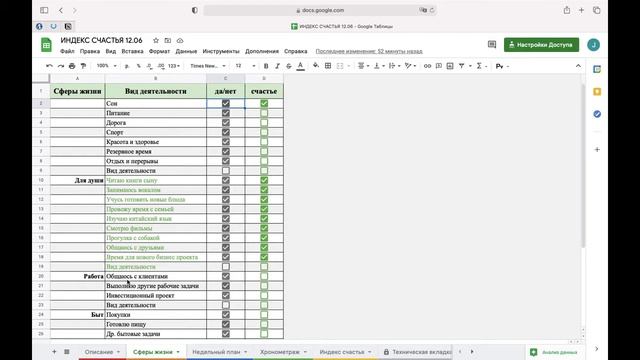
Task: Open the vertical align dropdown
Action: pos(378,66)
